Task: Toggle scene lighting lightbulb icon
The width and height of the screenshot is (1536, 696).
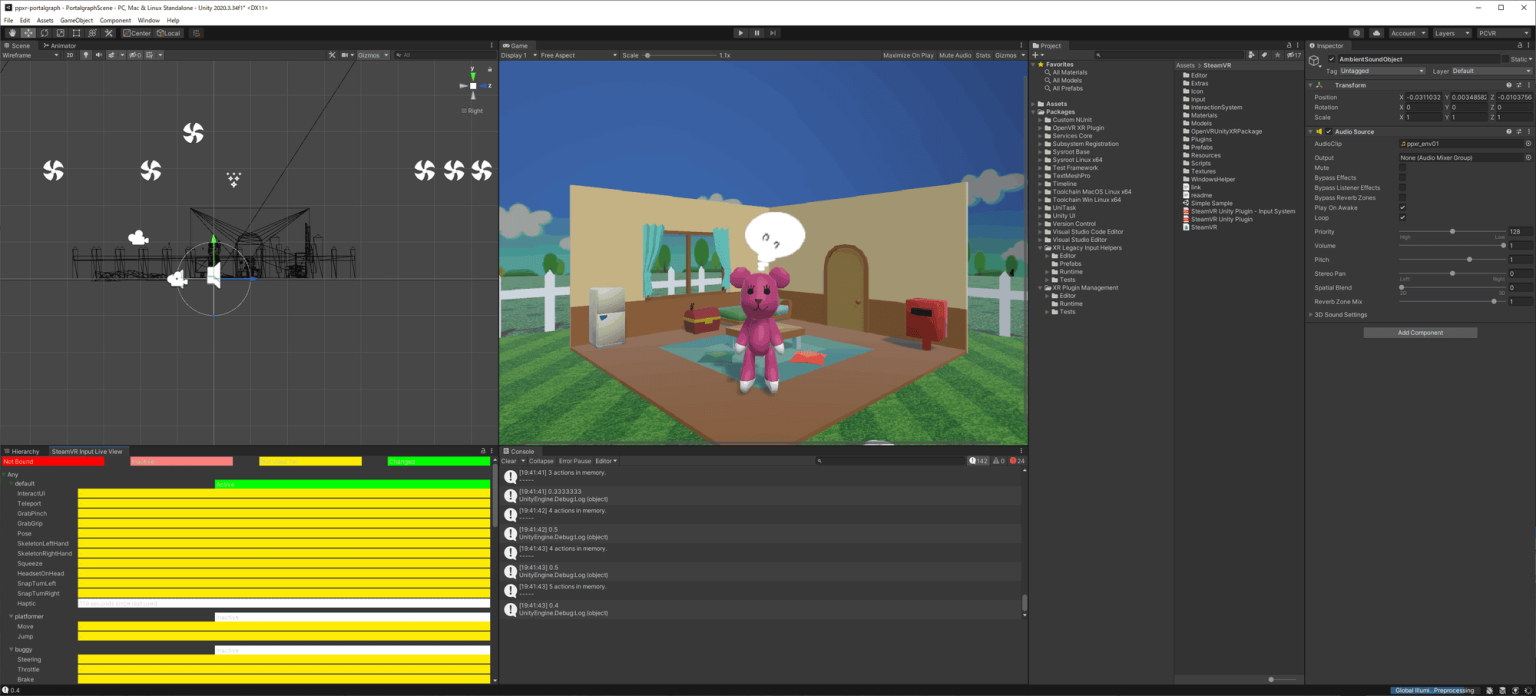Action: pos(85,55)
